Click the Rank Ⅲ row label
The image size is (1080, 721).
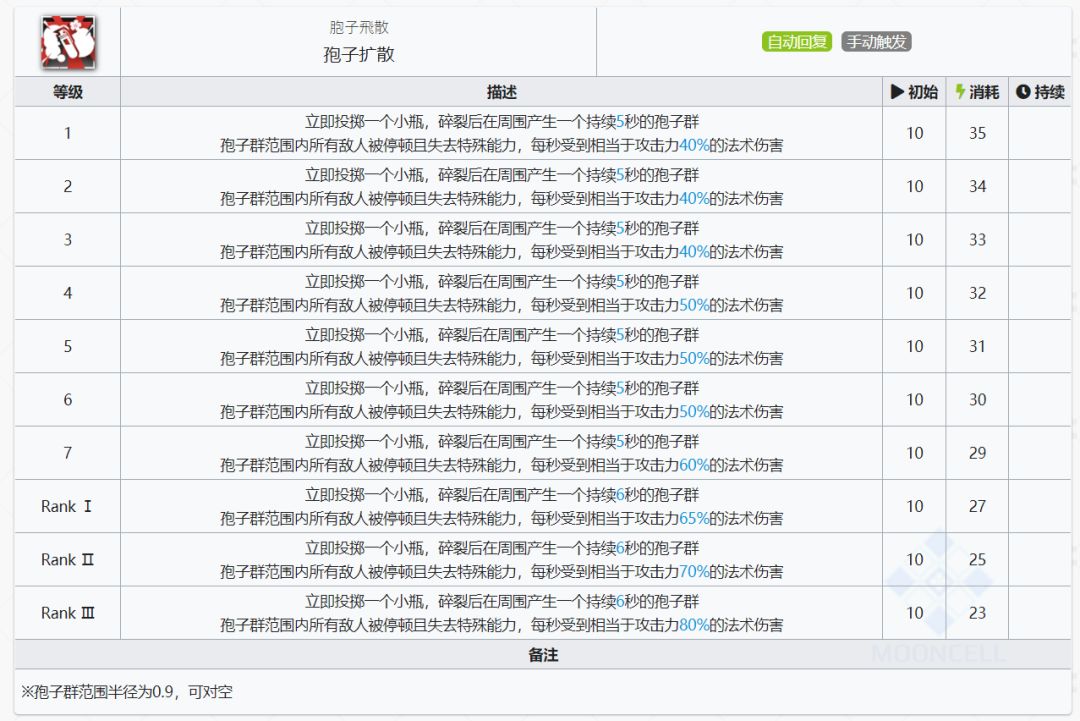pos(68,613)
